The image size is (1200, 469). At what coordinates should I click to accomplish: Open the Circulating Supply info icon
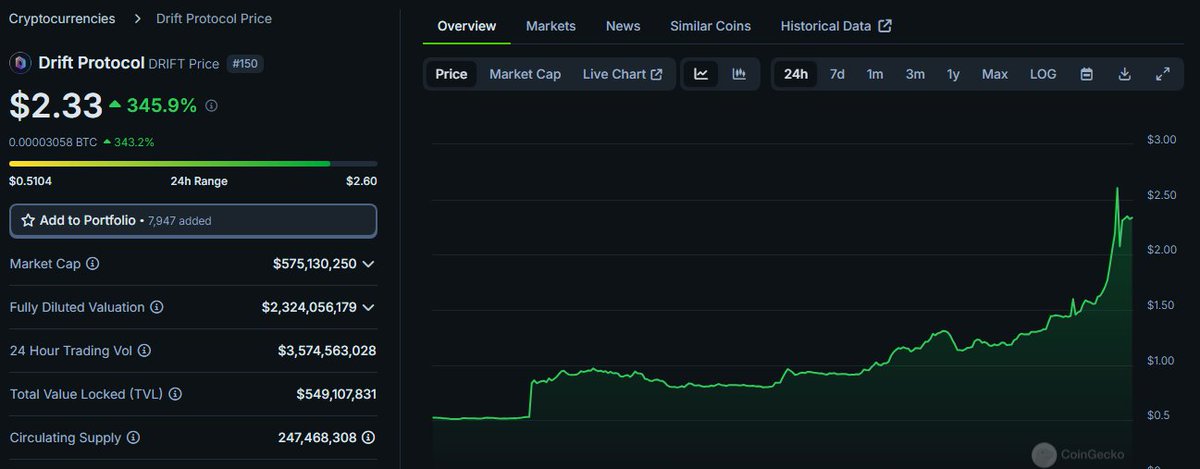[133, 438]
